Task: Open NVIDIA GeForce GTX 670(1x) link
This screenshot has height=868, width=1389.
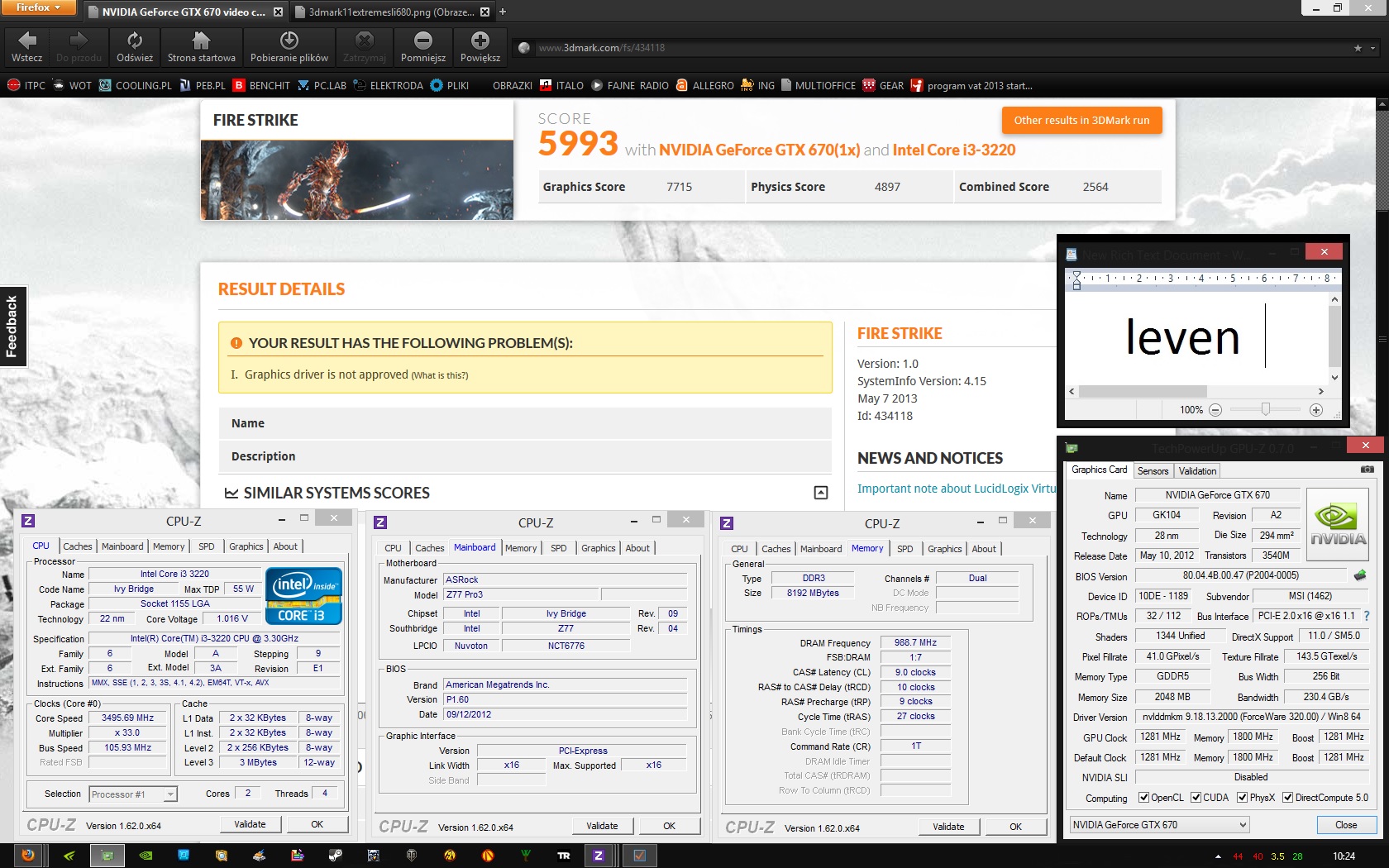Action: [x=759, y=150]
